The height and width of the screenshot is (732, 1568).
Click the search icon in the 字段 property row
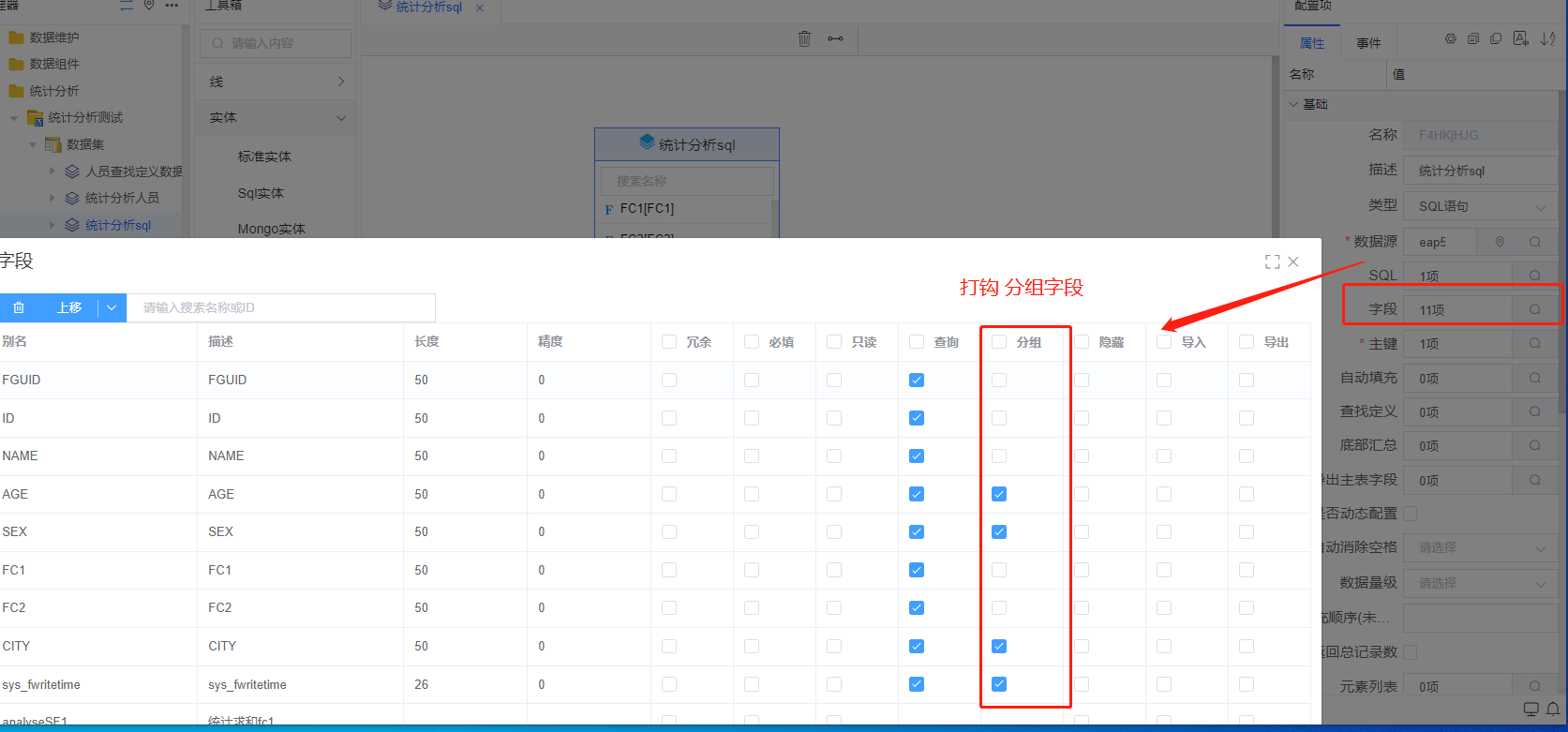point(1535,309)
